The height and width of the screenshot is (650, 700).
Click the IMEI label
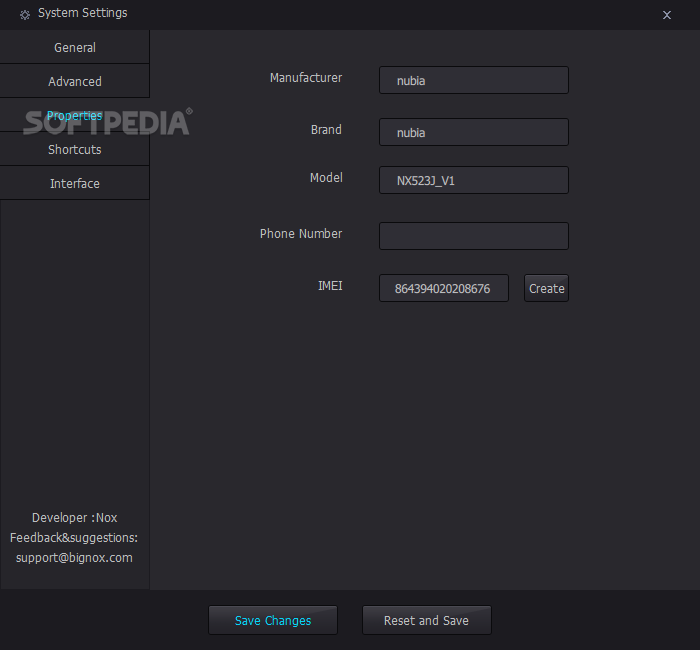330,286
